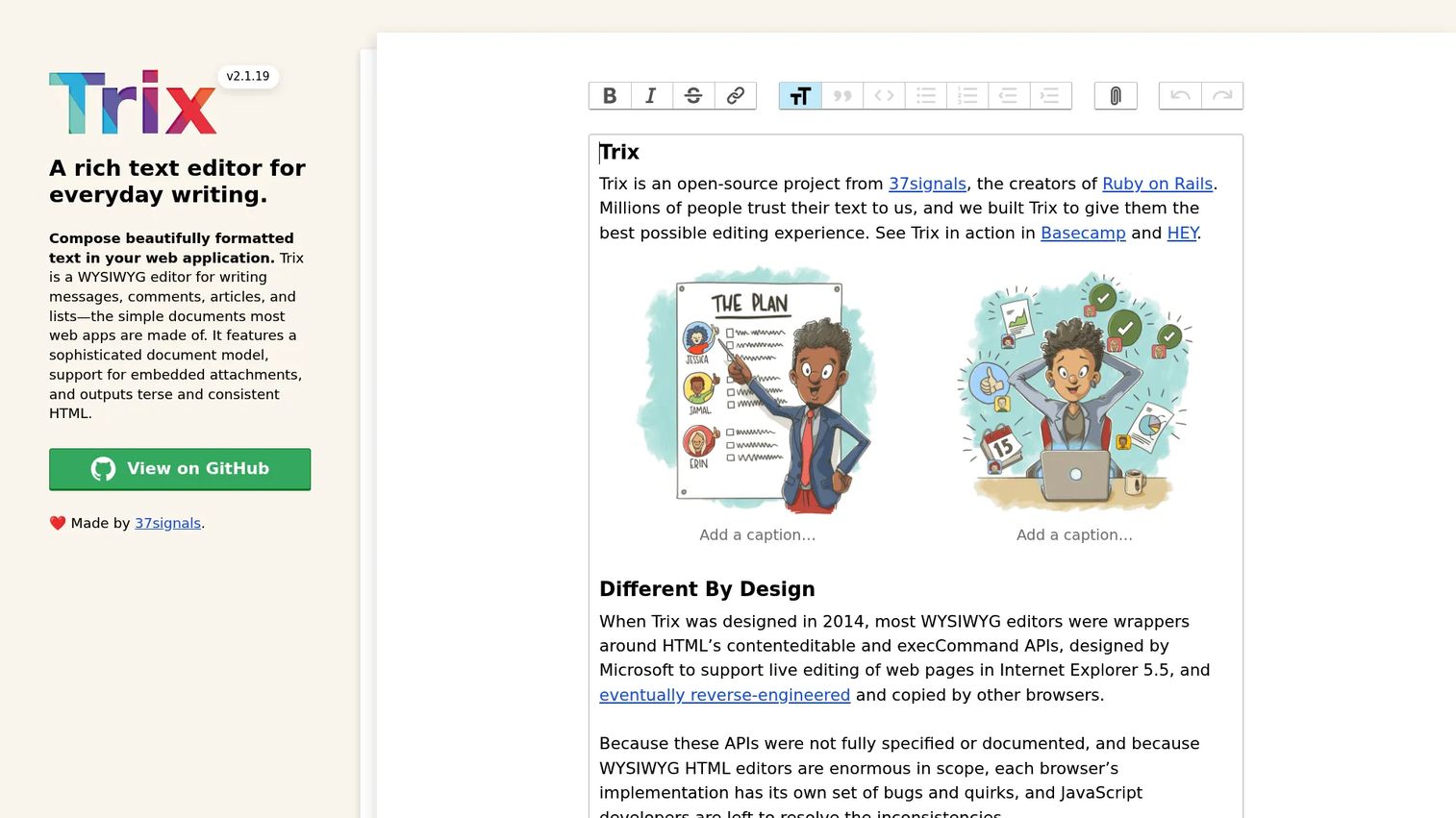Select the illustration of person at laptop
1456x818 pixels.
[x=1074, y=389]
